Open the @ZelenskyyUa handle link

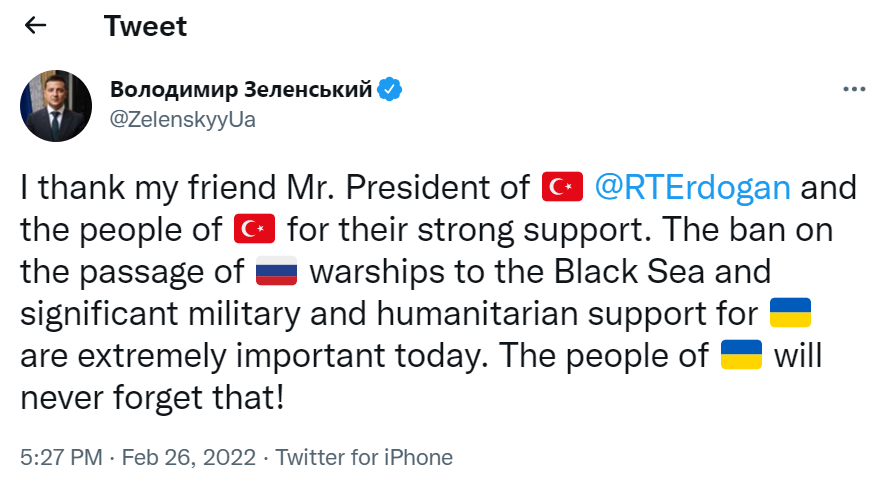[x=182, y=120]
